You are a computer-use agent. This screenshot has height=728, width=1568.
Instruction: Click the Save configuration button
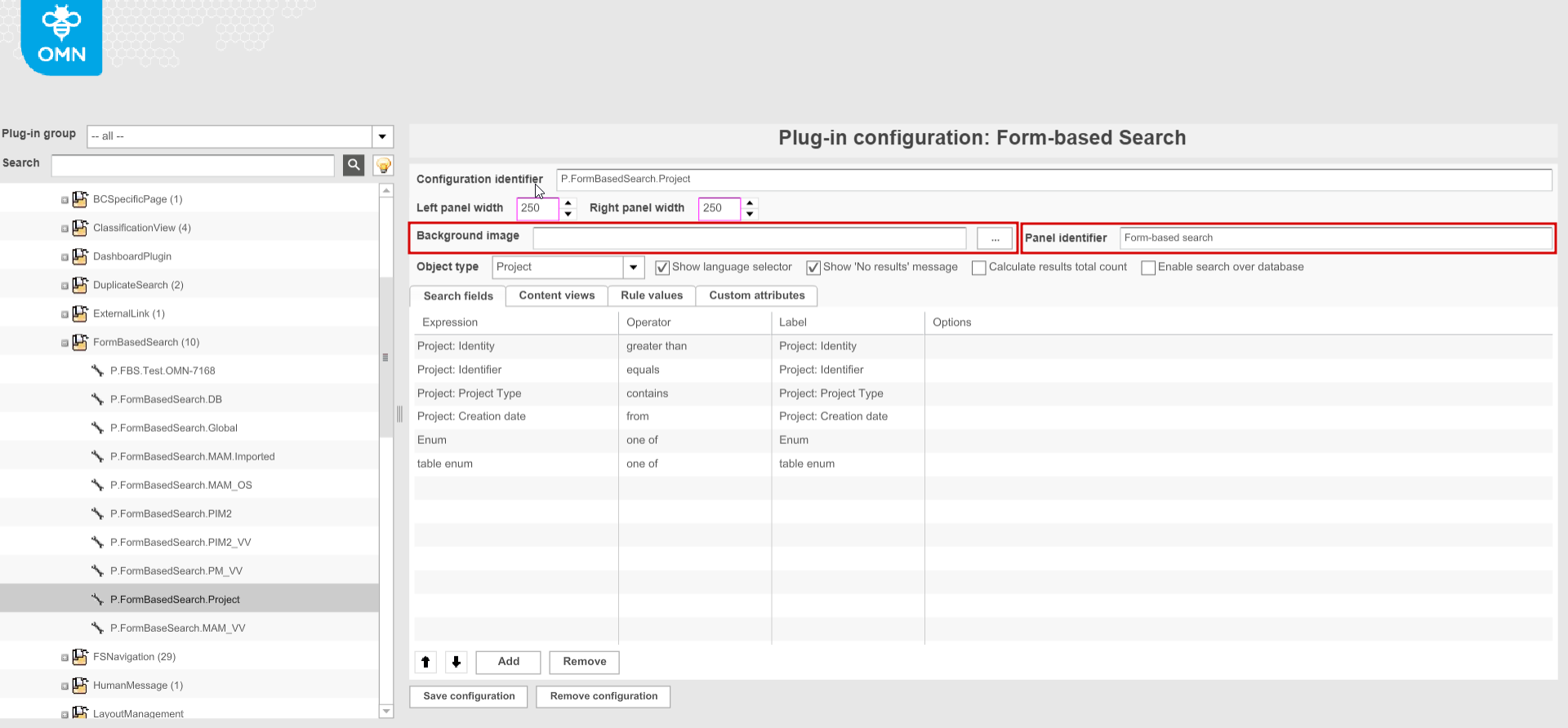click(x=469, y=696)
